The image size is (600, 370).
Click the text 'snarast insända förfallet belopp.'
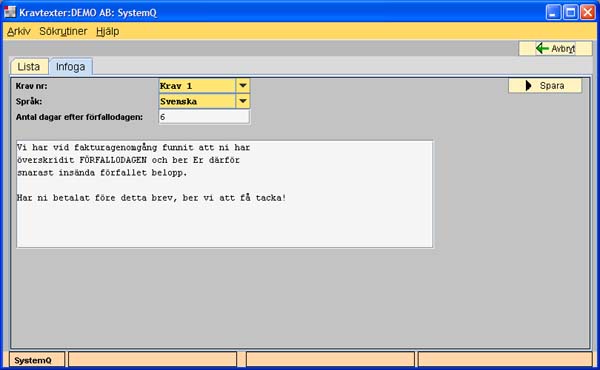click(102, 173)
